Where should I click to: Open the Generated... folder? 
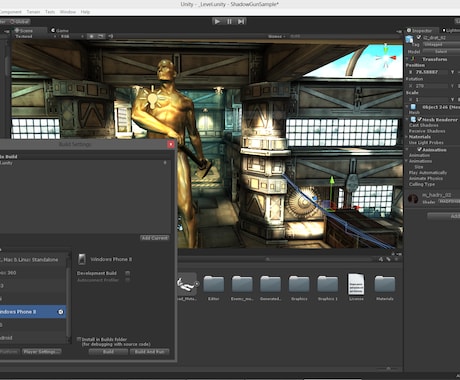271,284
